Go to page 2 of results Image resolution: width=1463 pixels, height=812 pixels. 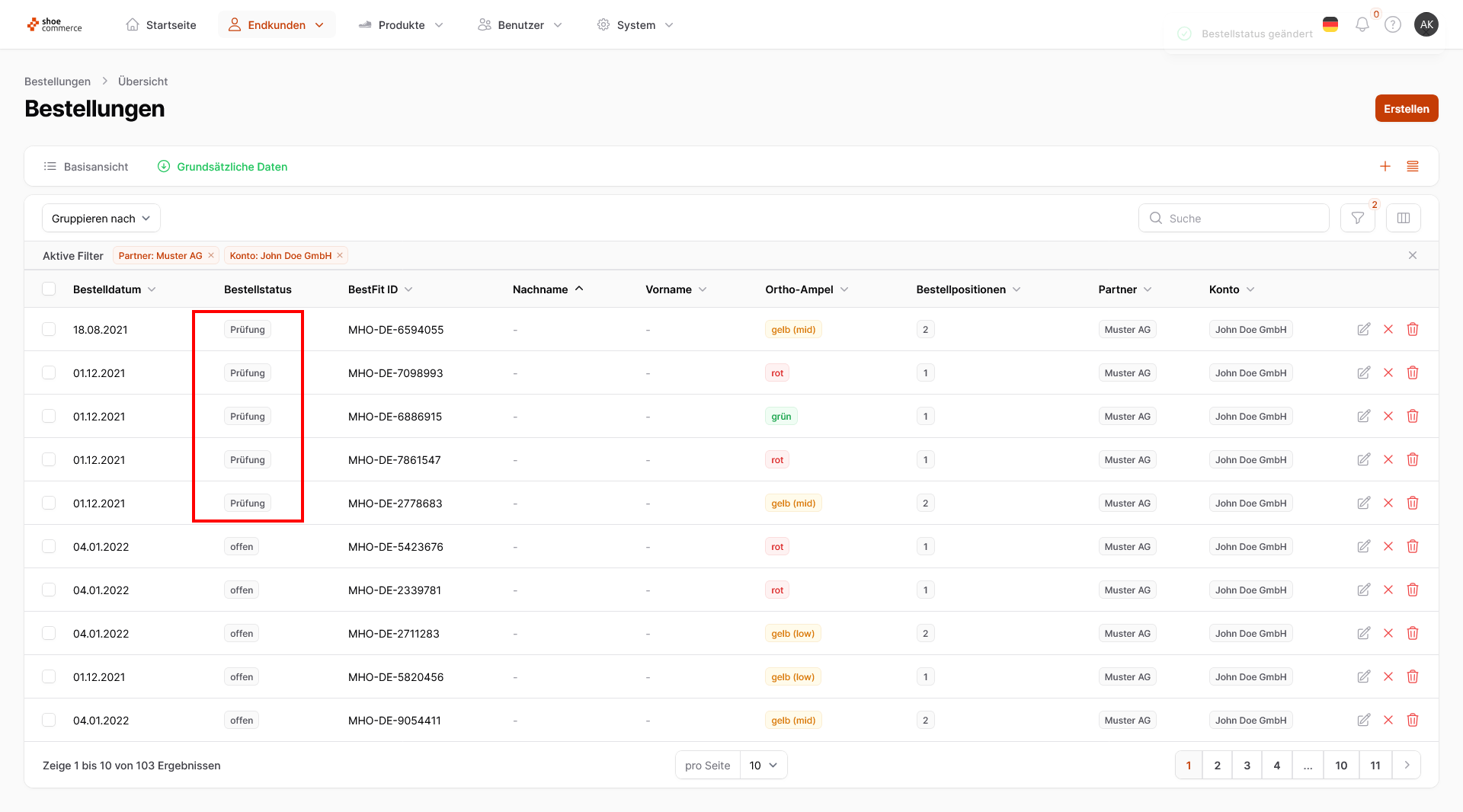pyautogui.click(x=1217, y=766)
